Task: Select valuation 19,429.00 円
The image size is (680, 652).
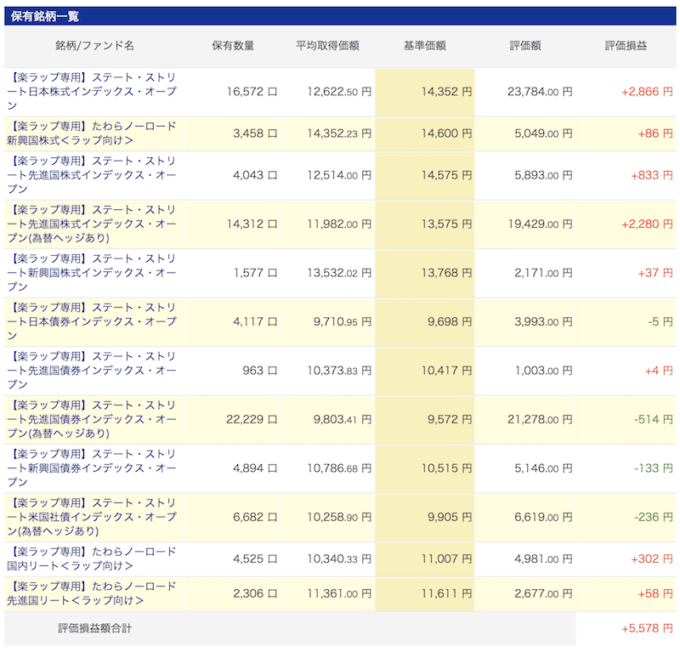Action: 540,224
